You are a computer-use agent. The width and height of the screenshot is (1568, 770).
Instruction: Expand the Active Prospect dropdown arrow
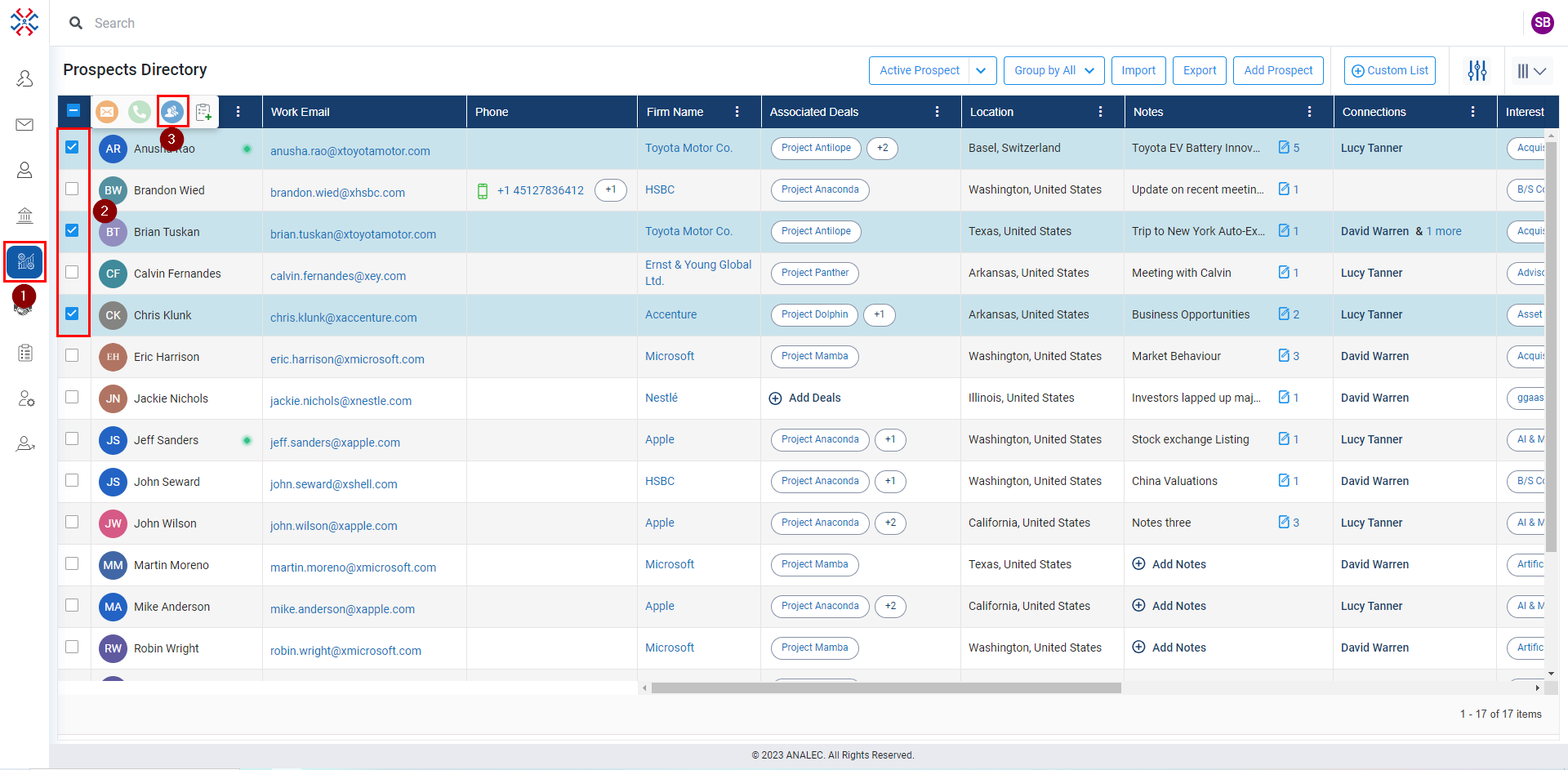click(x=982, y=70)
